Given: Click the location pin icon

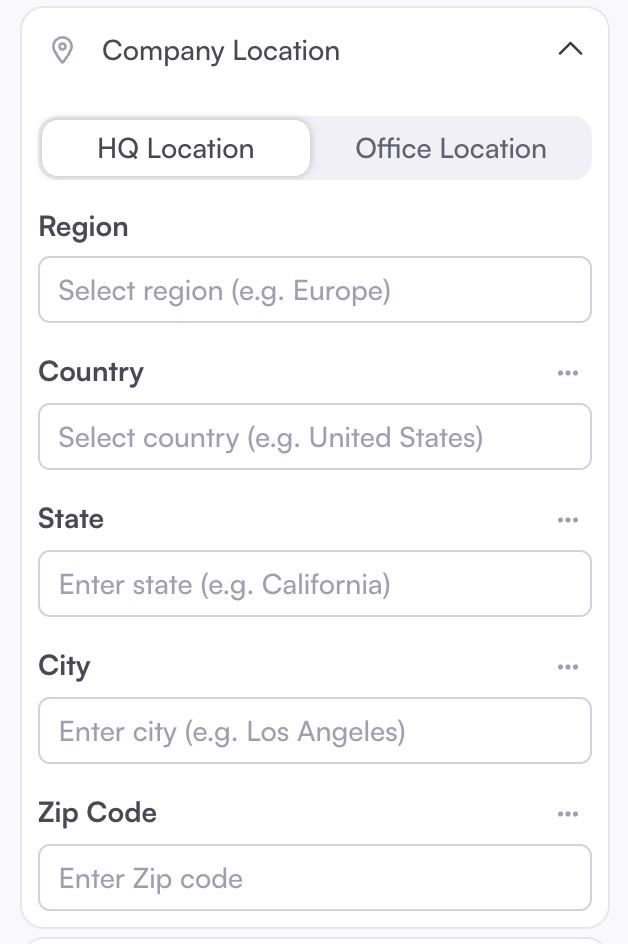Looking at the screenshot, I should [x=63, y=51].
